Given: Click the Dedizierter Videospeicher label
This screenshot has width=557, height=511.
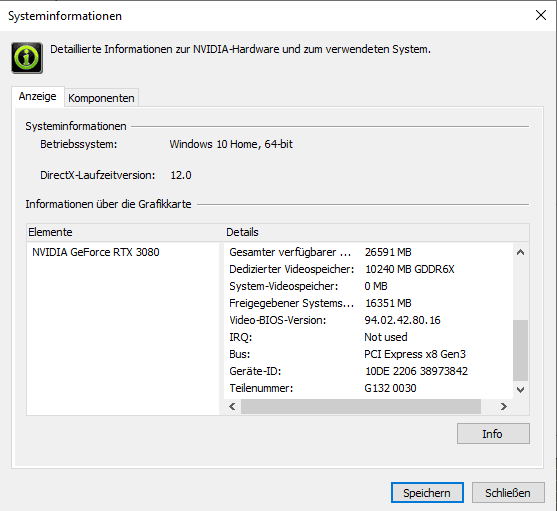Looking at the screenshot, I should pos(292,269).
